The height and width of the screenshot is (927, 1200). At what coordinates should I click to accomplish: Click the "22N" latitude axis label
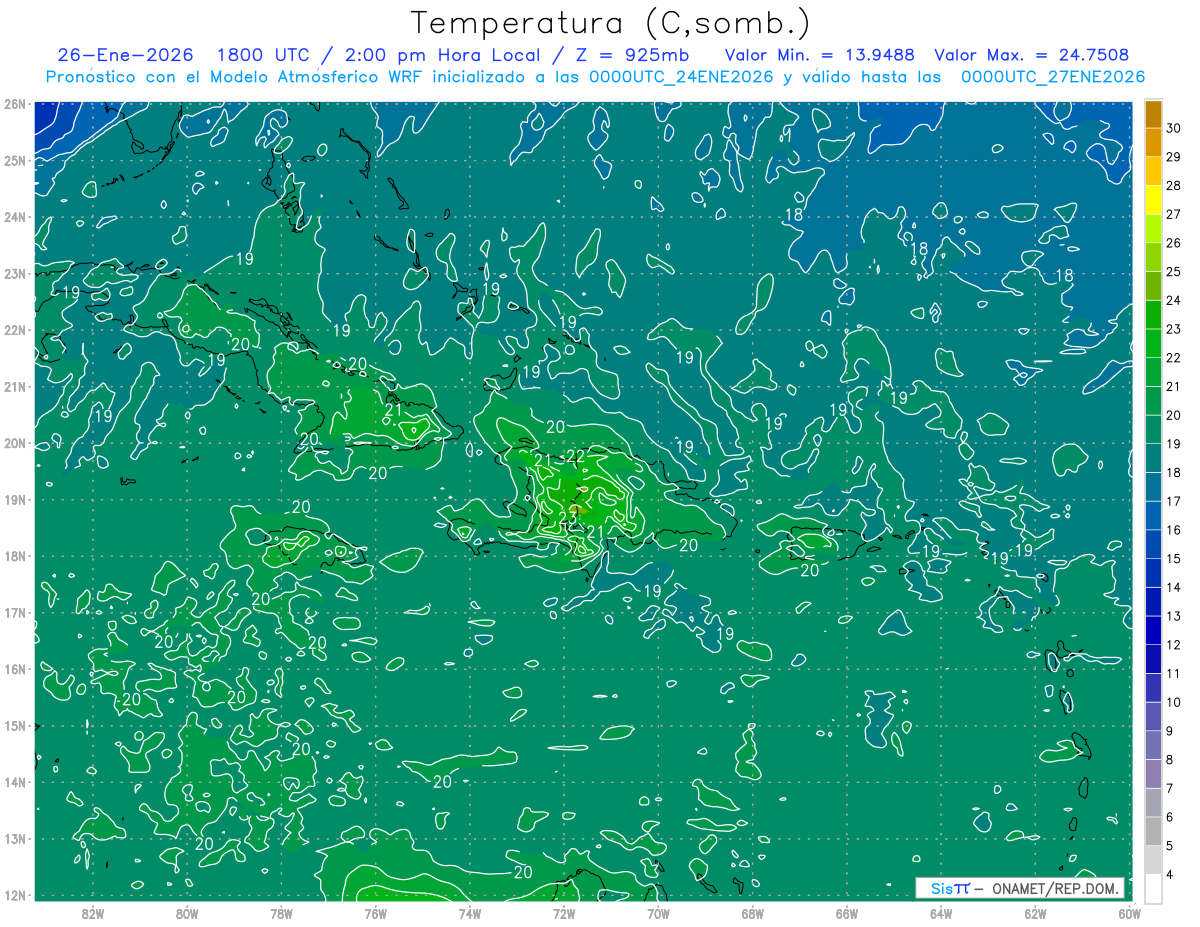coord(15,330)
